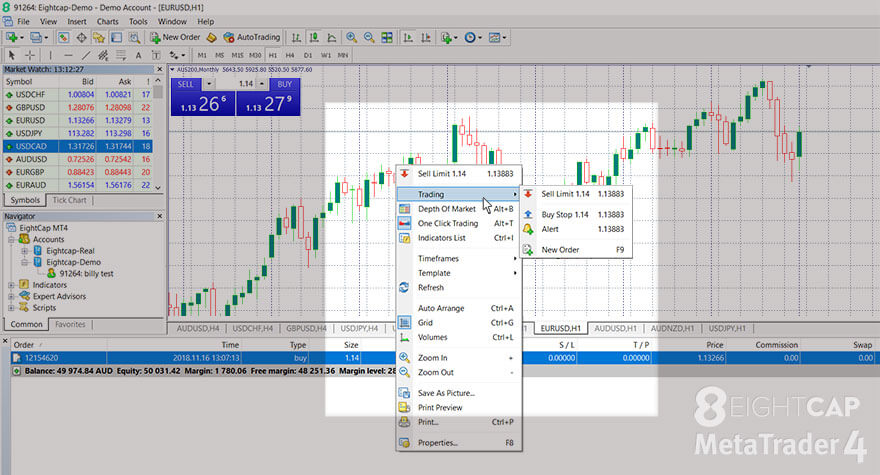The image size is (880, 475).
Task: Open the Charts menu in menu bar
Action: click(x=107, y=21)
